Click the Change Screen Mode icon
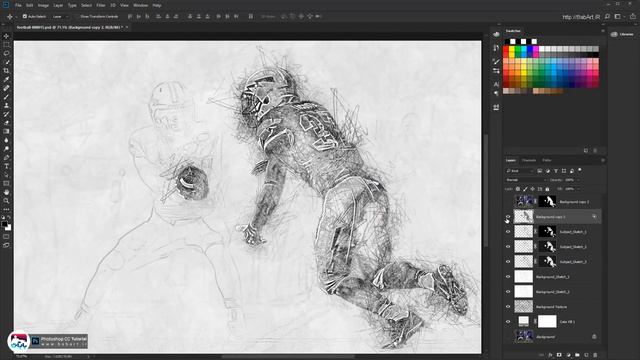 [6, 245]
